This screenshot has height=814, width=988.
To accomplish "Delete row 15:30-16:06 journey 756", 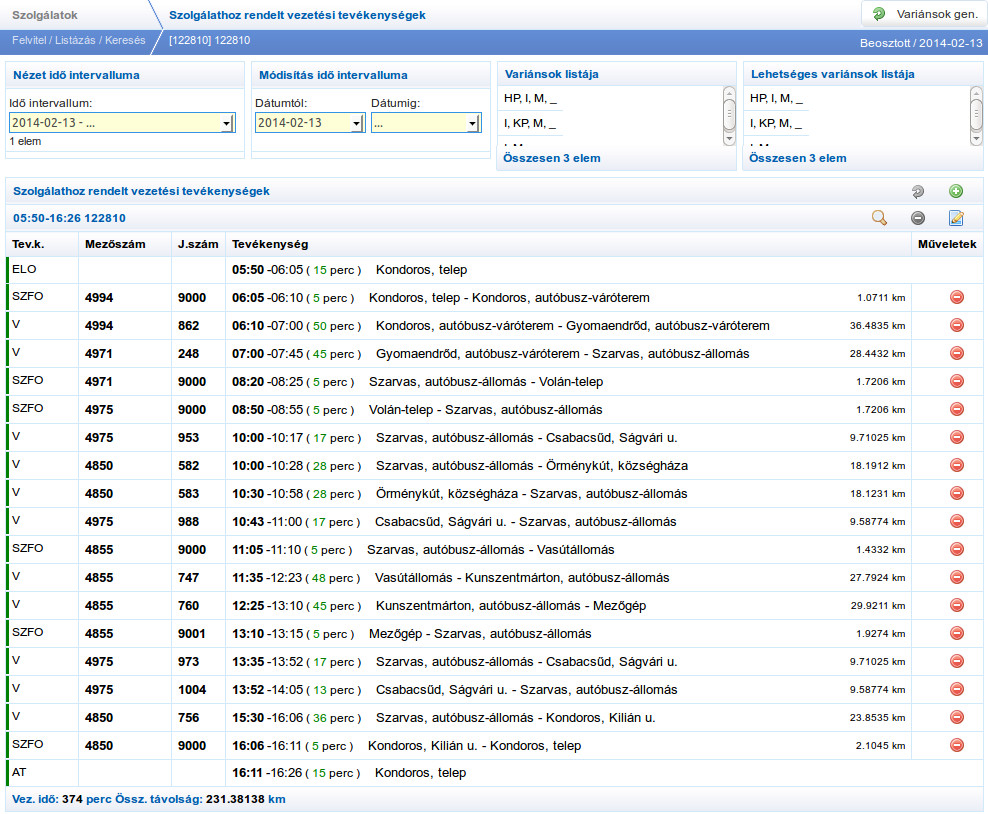I will point(956,717).
